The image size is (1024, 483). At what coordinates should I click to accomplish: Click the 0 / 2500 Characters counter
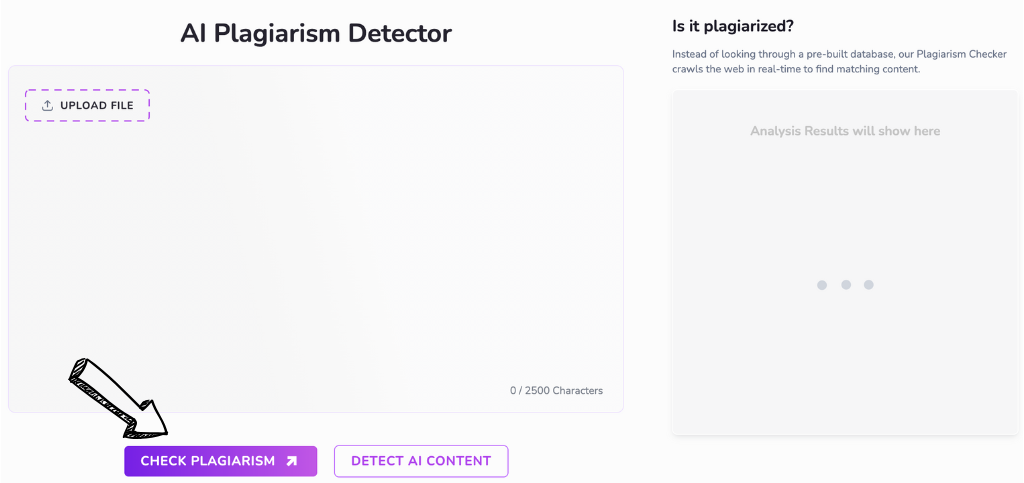[556, 391]
